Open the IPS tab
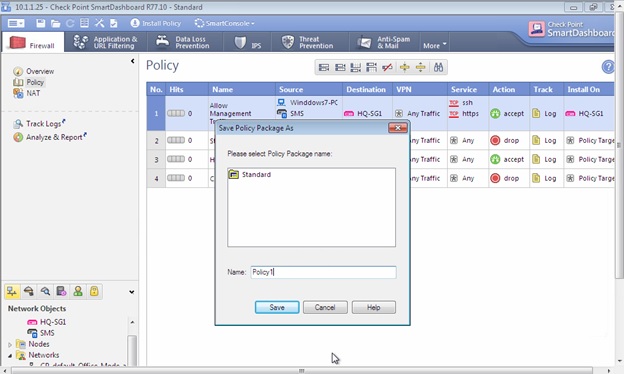The image size is (624, 374). pos(248,43)
